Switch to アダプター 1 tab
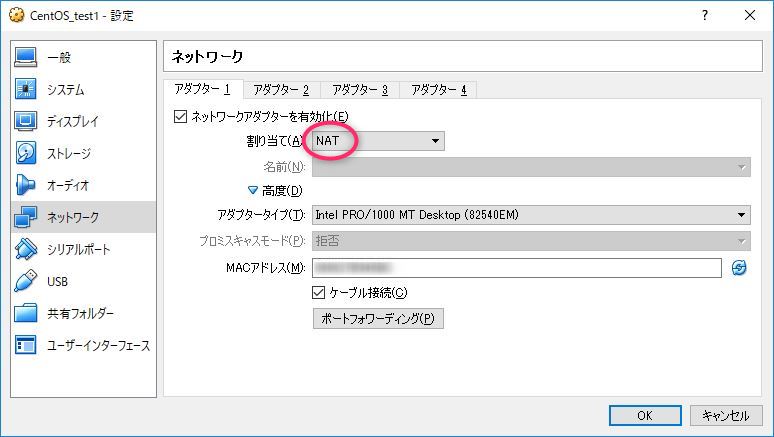This screenshot has height=437, width=774. 202,89
